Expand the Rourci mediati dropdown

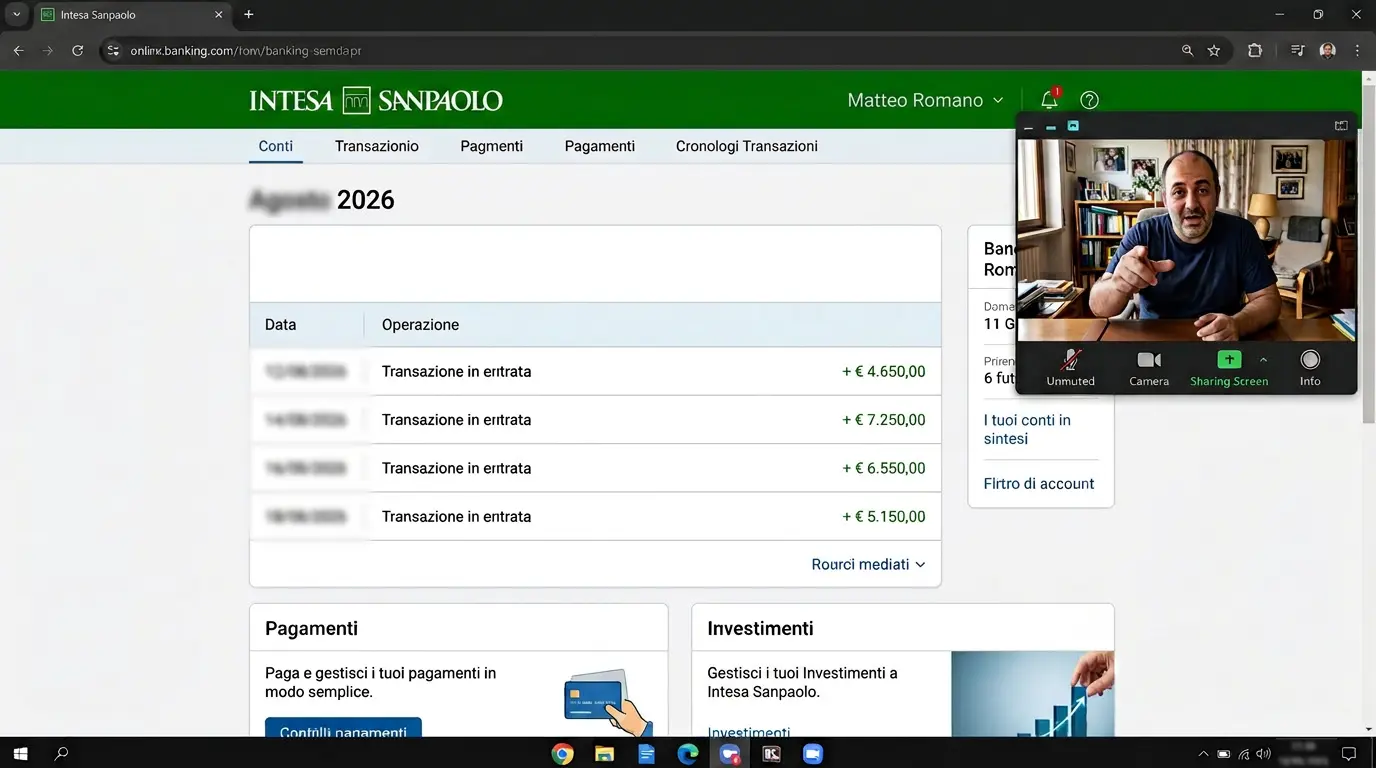click(868, 564)
